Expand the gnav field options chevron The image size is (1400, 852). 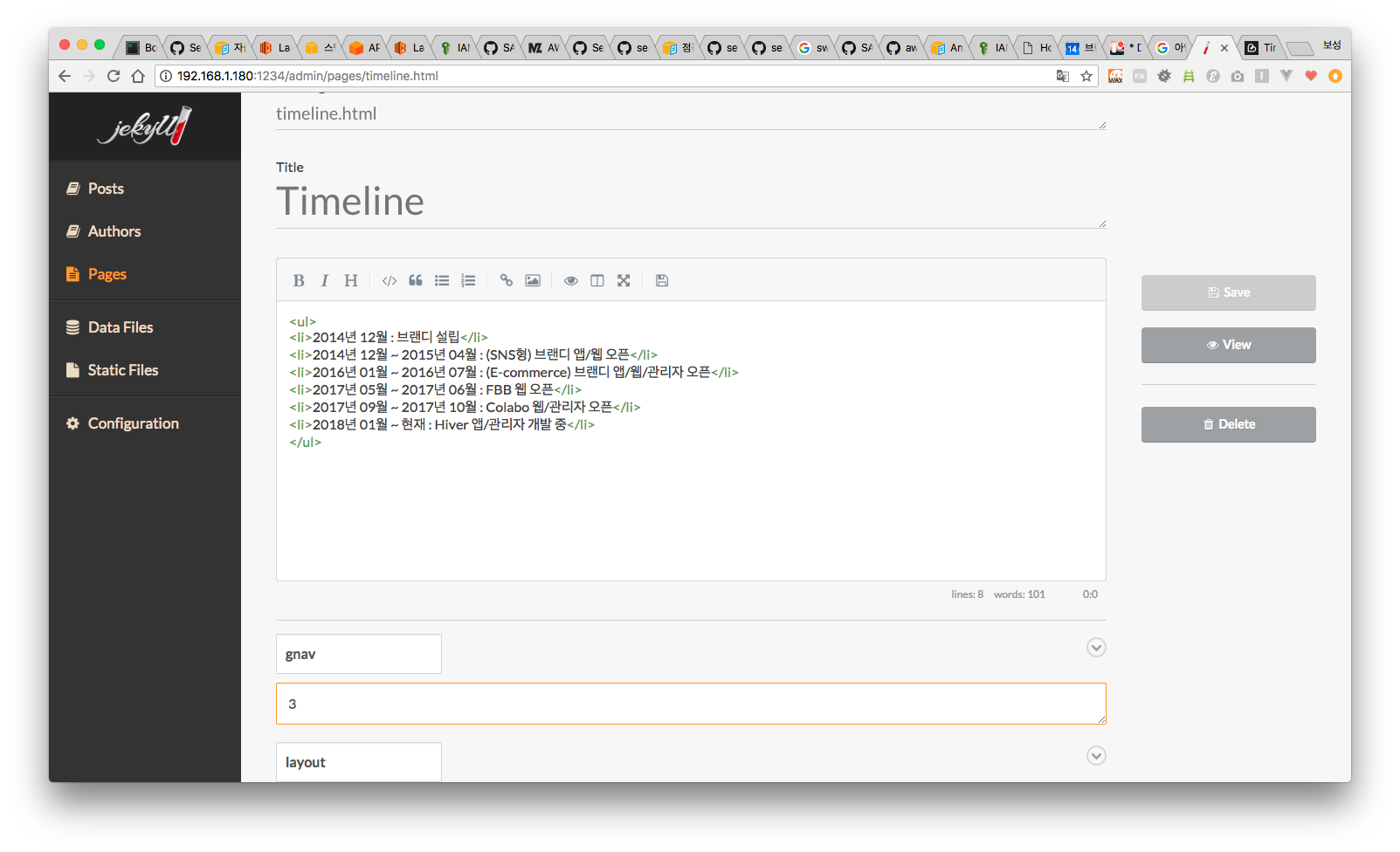click(x=1096, y=648)
